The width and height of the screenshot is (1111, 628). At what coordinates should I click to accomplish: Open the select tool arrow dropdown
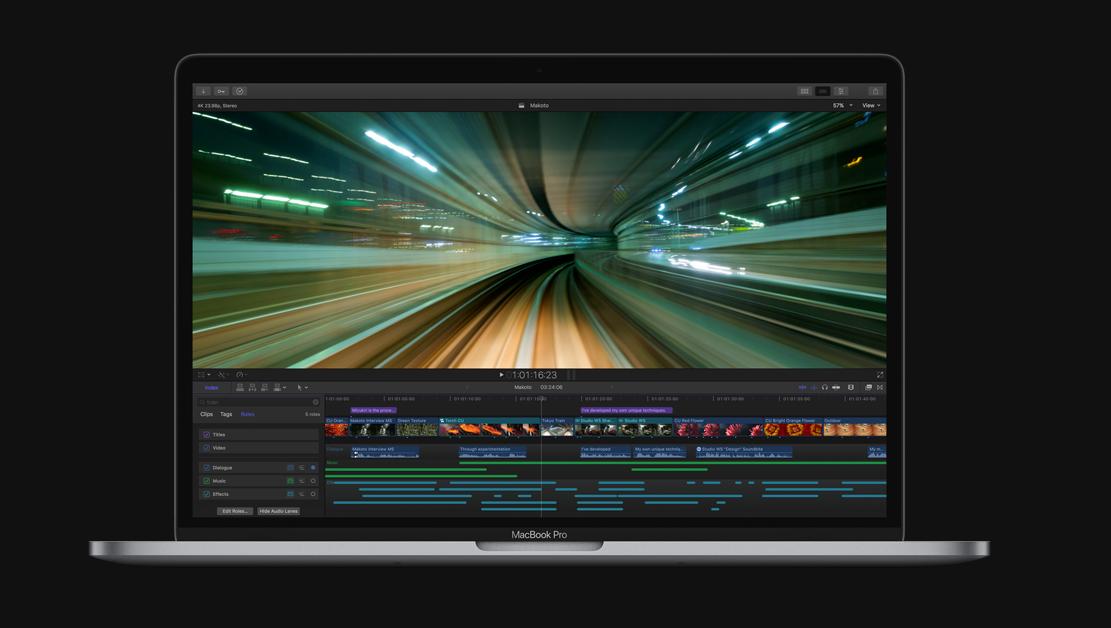point(302,388)
